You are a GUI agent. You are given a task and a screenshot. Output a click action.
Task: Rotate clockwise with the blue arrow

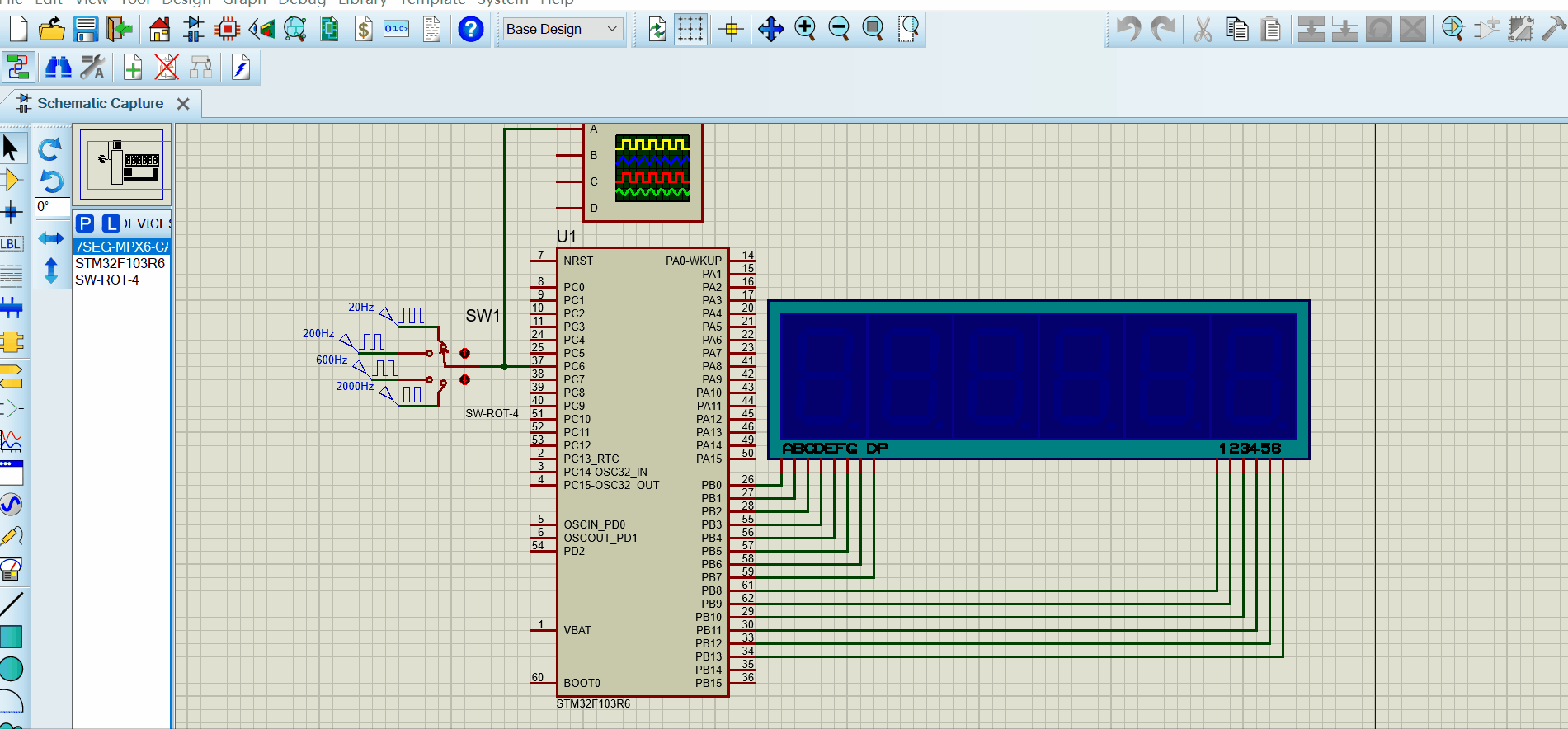50,148
